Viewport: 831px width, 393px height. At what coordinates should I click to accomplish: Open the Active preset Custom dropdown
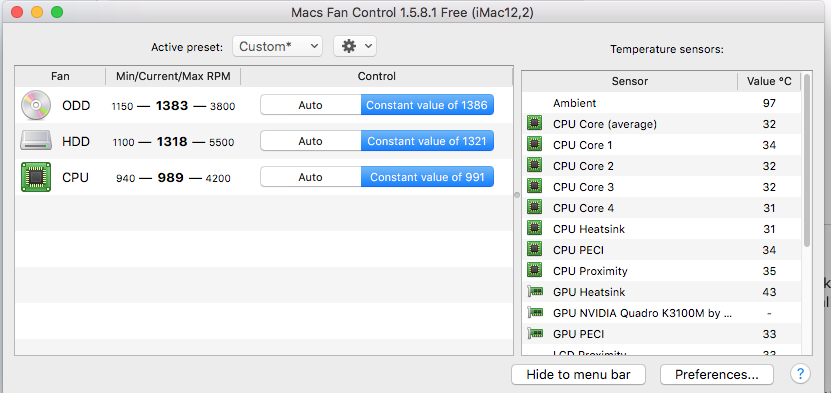coord(277,46)
